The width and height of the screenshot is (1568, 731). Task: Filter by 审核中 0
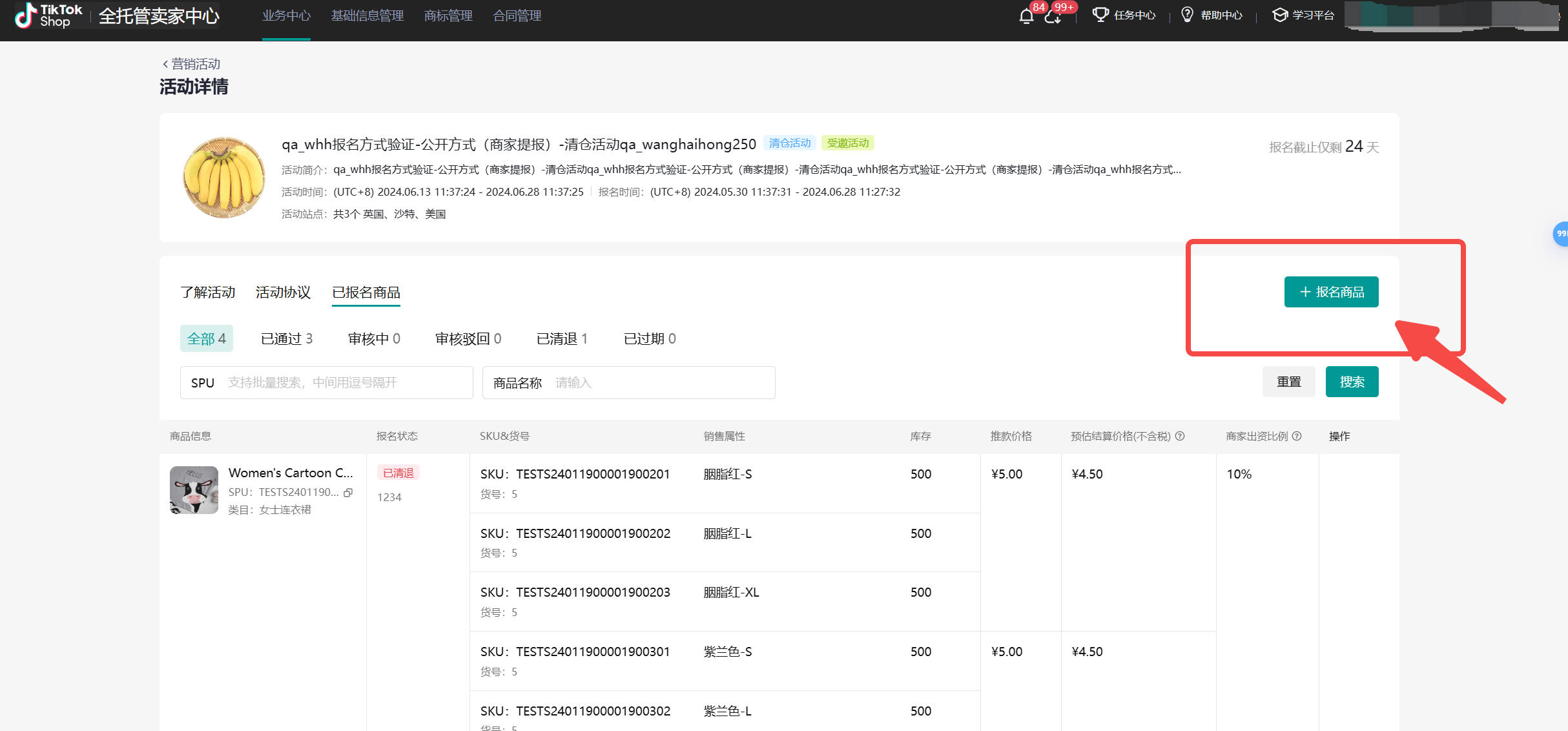pos(374,338)
